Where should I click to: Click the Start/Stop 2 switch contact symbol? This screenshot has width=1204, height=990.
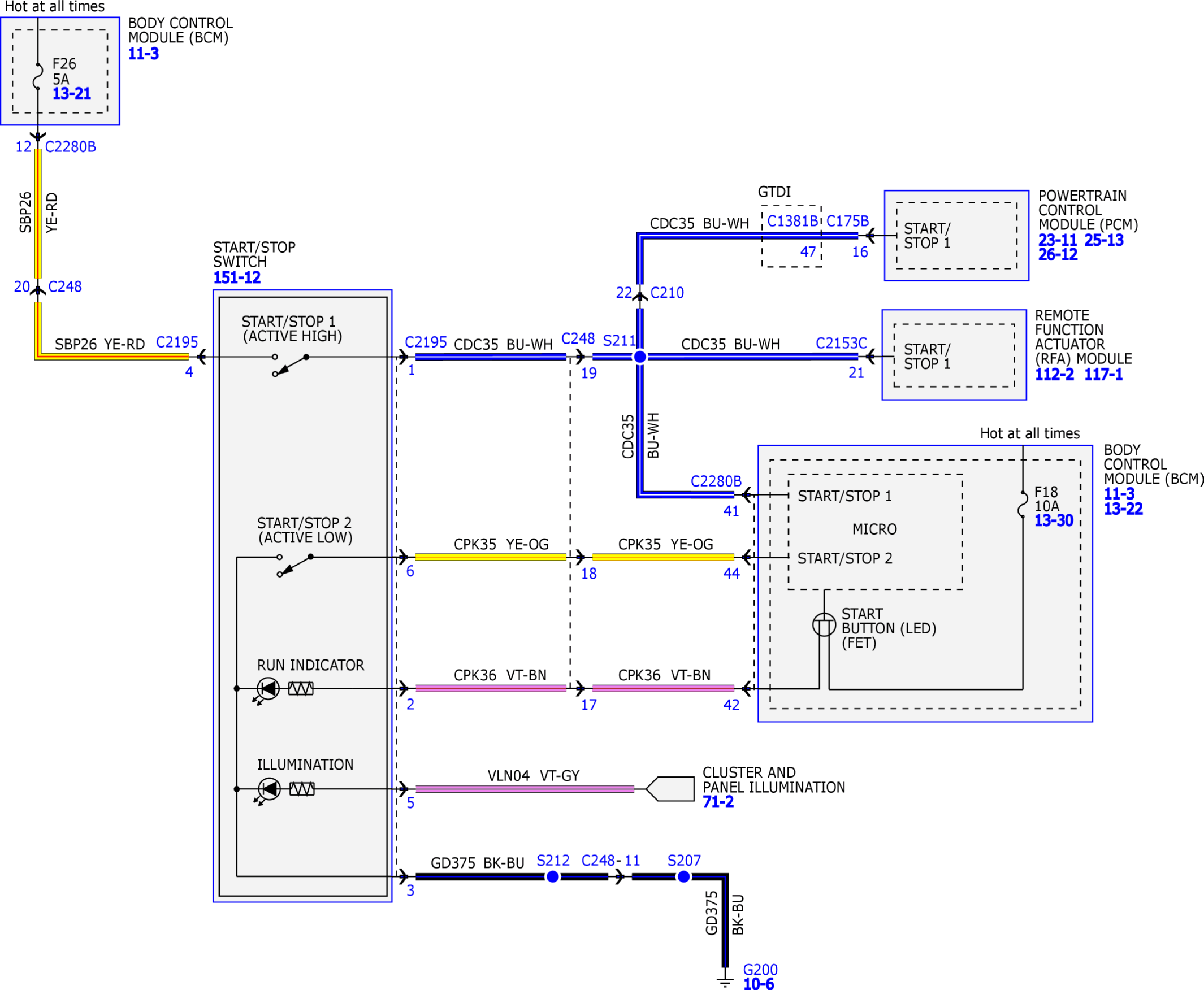[295, 565]
